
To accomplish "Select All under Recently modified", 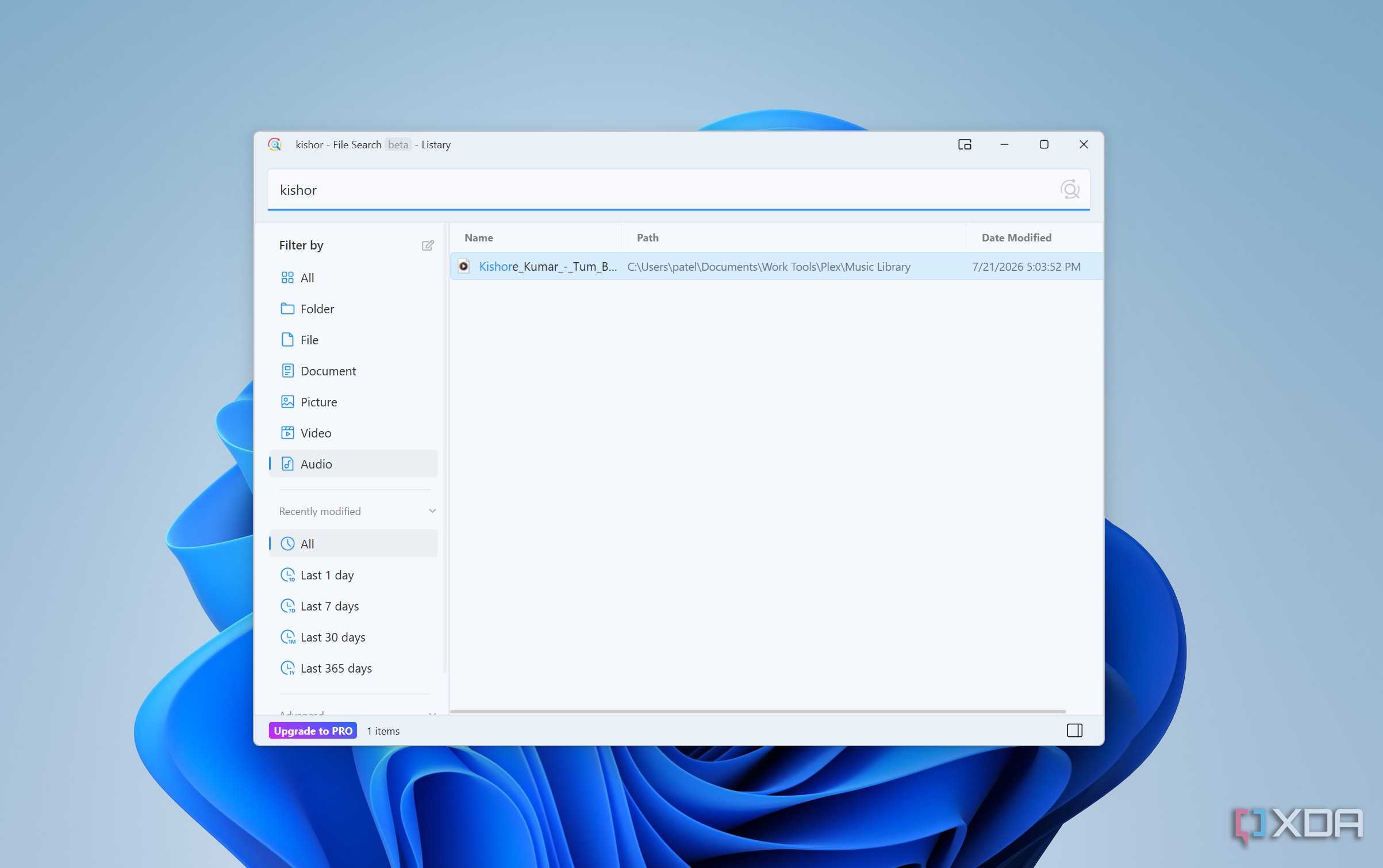I will 353,544.
